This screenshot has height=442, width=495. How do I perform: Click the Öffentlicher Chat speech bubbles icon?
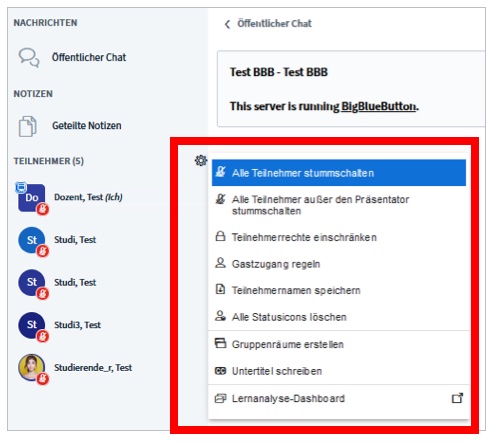click(x=29, y=57)
